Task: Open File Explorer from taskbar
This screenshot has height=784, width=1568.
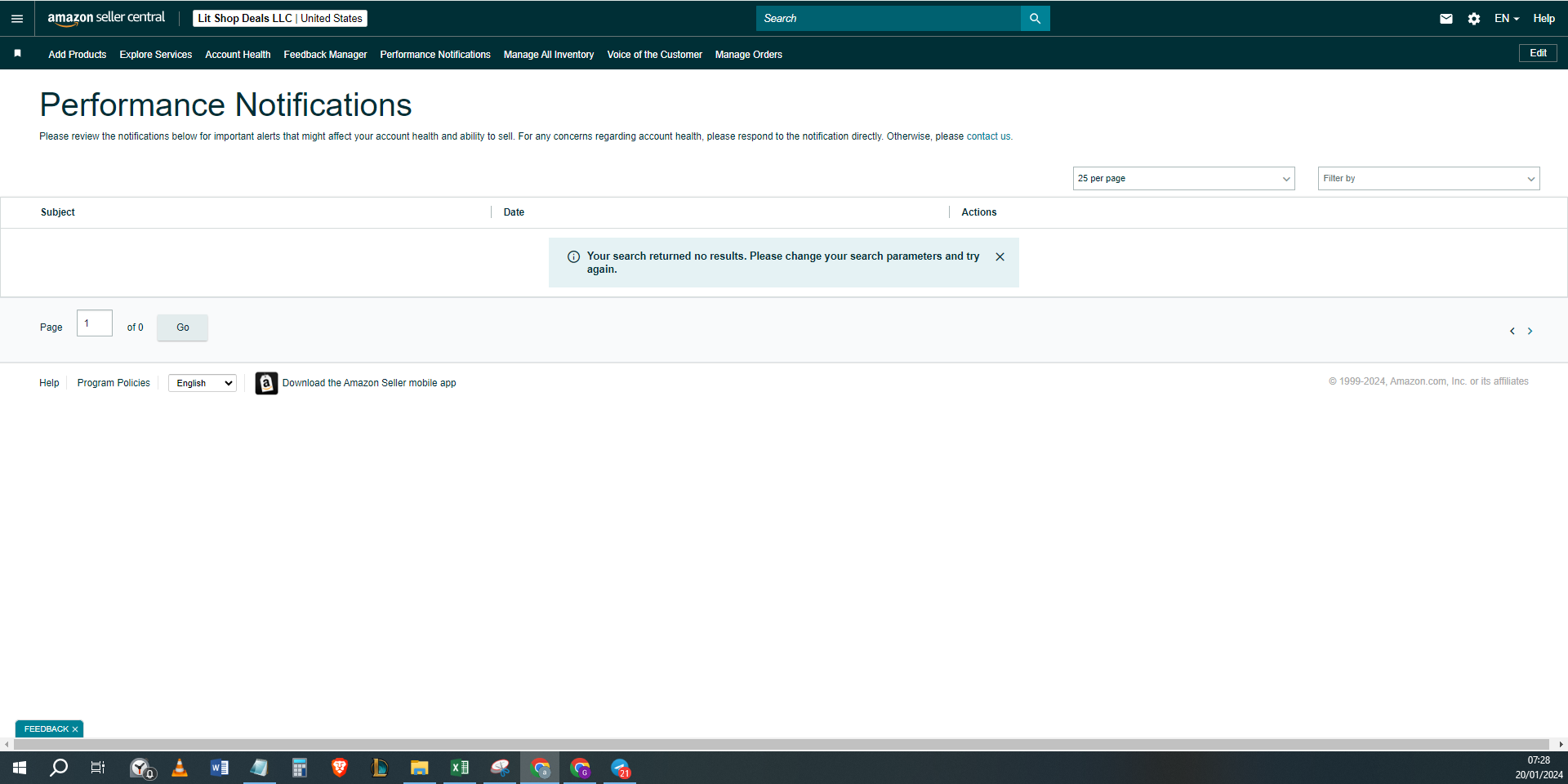Action: 420,768
